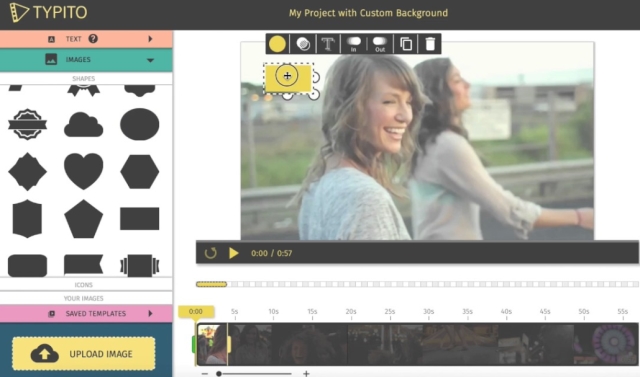Click the UPLOAD IMAGE button
Image resolution: width=640 pixels, height=377 pixels.
pyautogui.click(x=84, y=354)
